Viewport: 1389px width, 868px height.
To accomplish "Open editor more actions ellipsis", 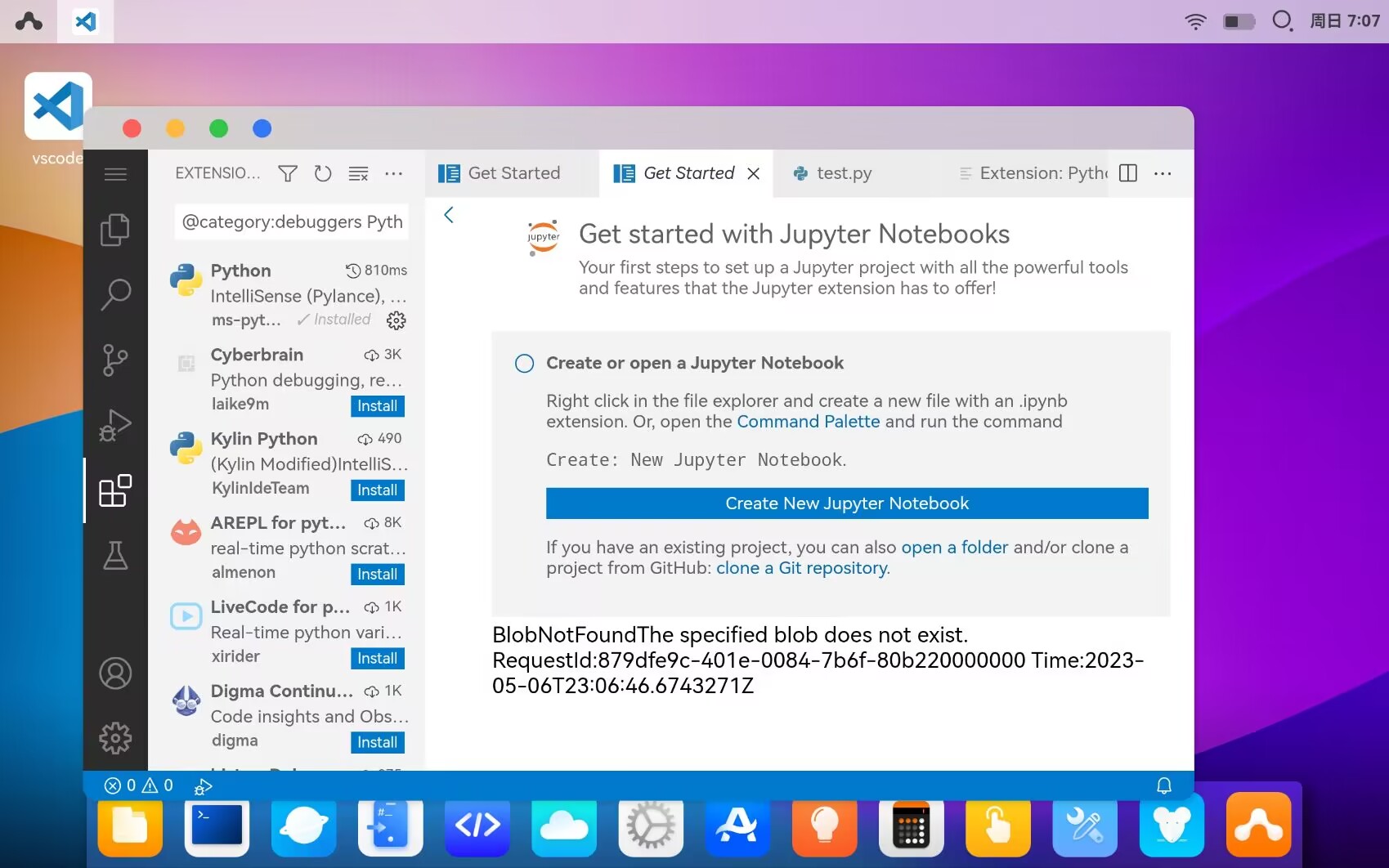I will pos(1163,173).
